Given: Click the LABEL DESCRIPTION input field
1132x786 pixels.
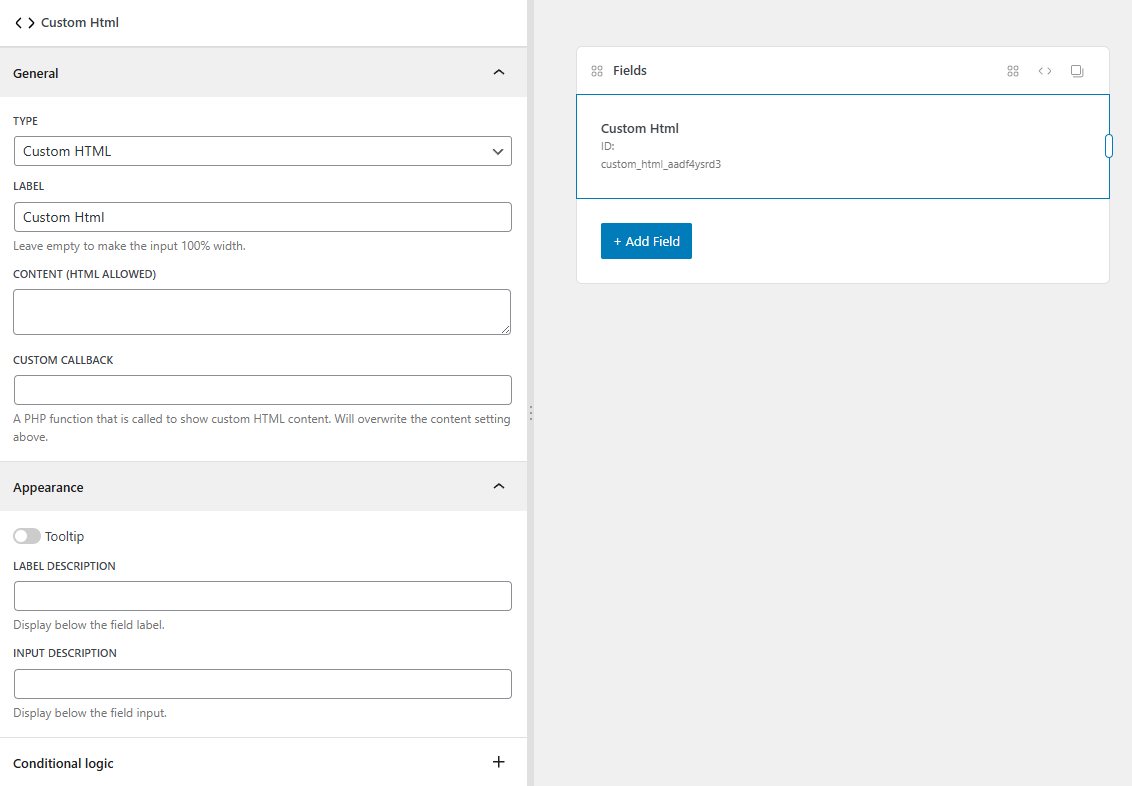Looking at the screenshot, I should [x=262, y=596].
